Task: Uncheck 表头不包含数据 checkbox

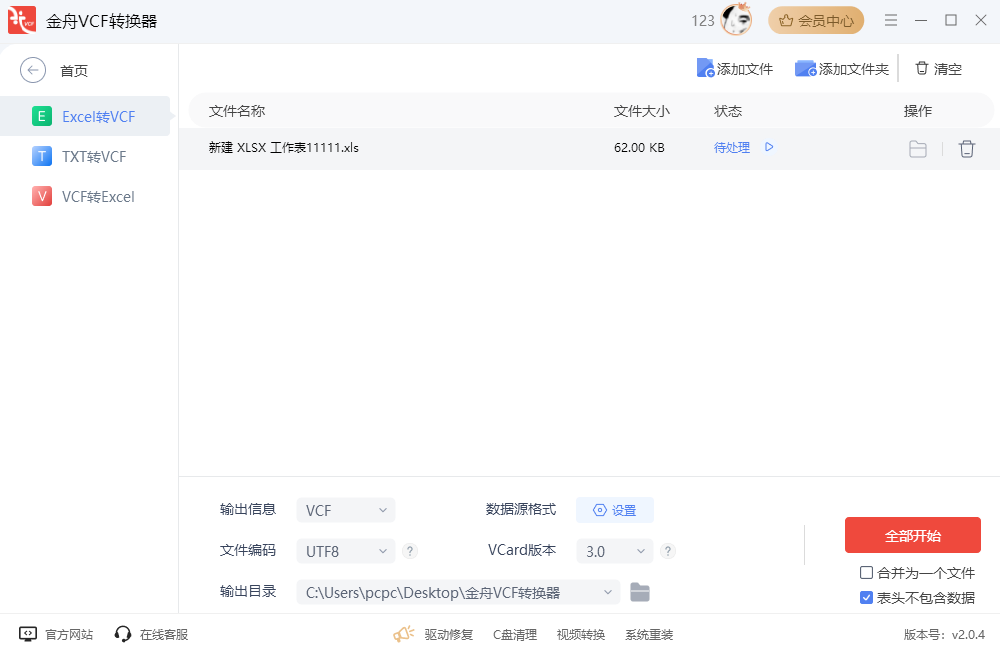Action: pyautogui.click(x=866, y=598)
